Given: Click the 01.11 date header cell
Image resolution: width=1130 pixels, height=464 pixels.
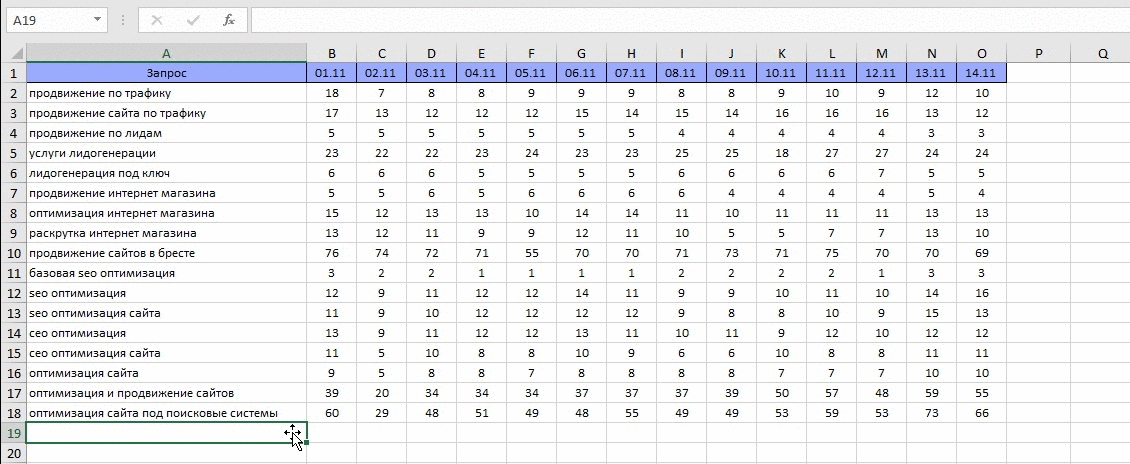Looking at the screenshot, I should [x=332, y=73].
